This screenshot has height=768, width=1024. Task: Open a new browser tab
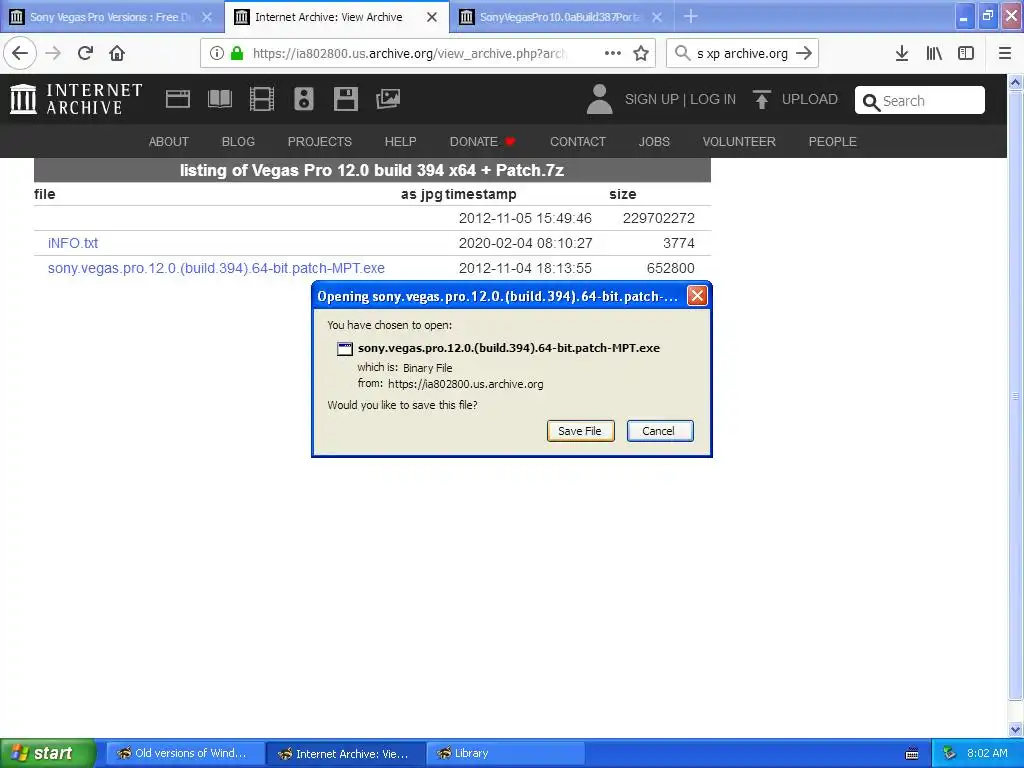(690, 17)
